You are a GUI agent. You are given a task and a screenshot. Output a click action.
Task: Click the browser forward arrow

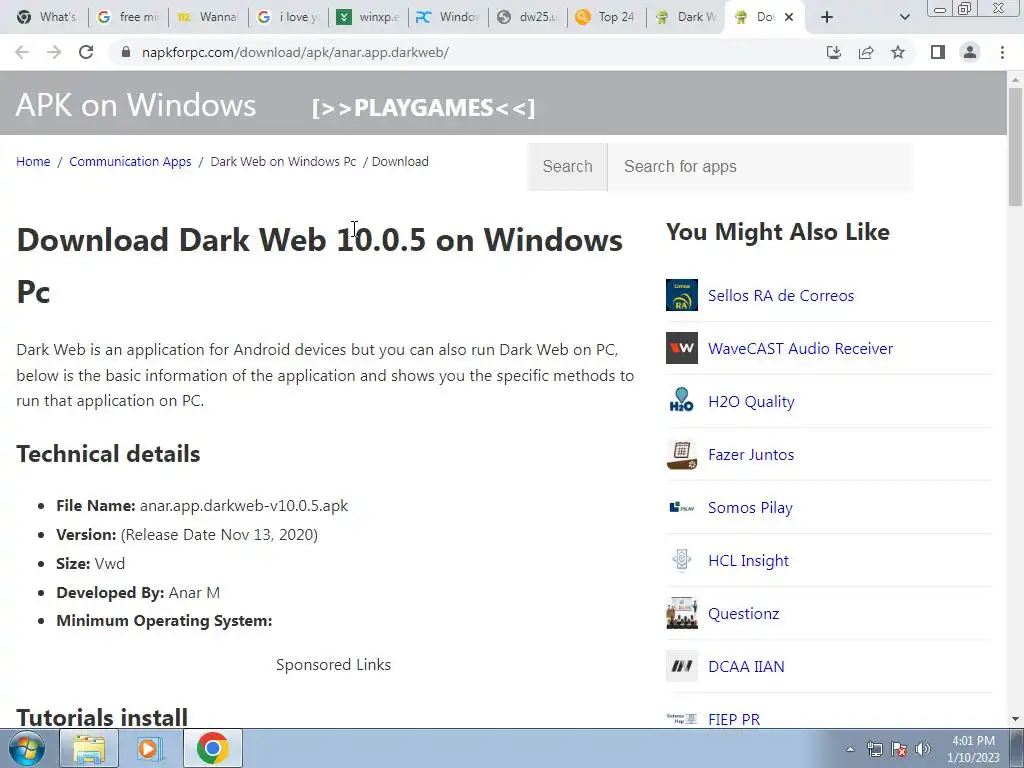(x=54, y=52)
